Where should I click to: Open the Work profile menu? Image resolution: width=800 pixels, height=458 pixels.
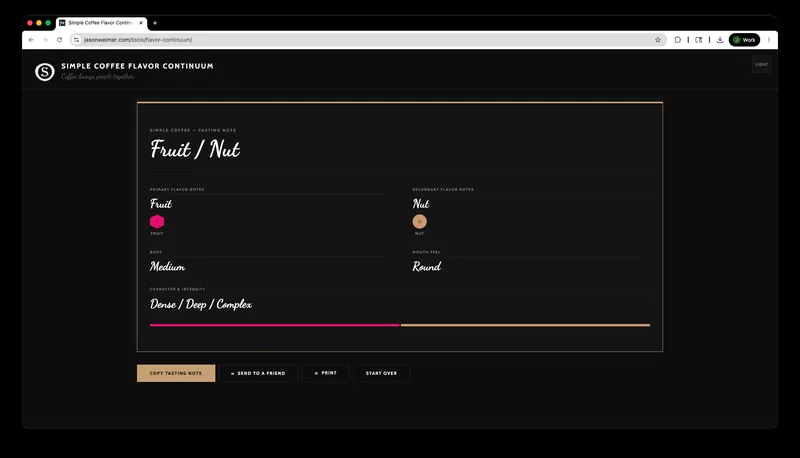pyautogui.click(x=744, y=40)
